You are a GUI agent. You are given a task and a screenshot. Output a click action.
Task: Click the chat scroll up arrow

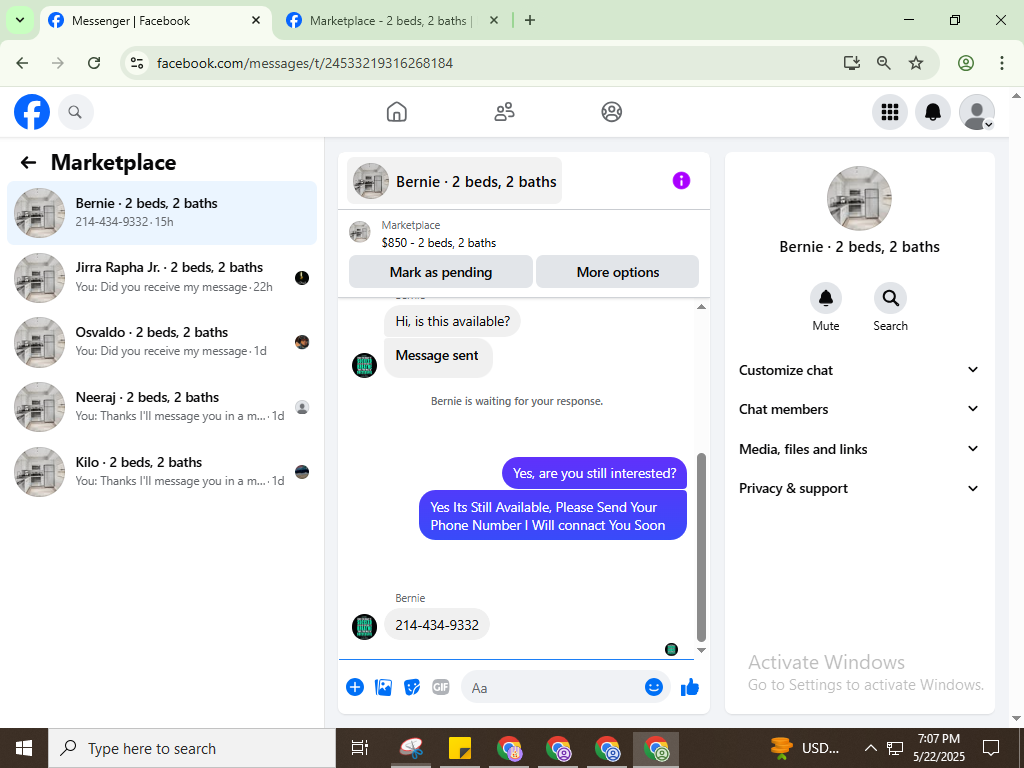pos(701,307)
